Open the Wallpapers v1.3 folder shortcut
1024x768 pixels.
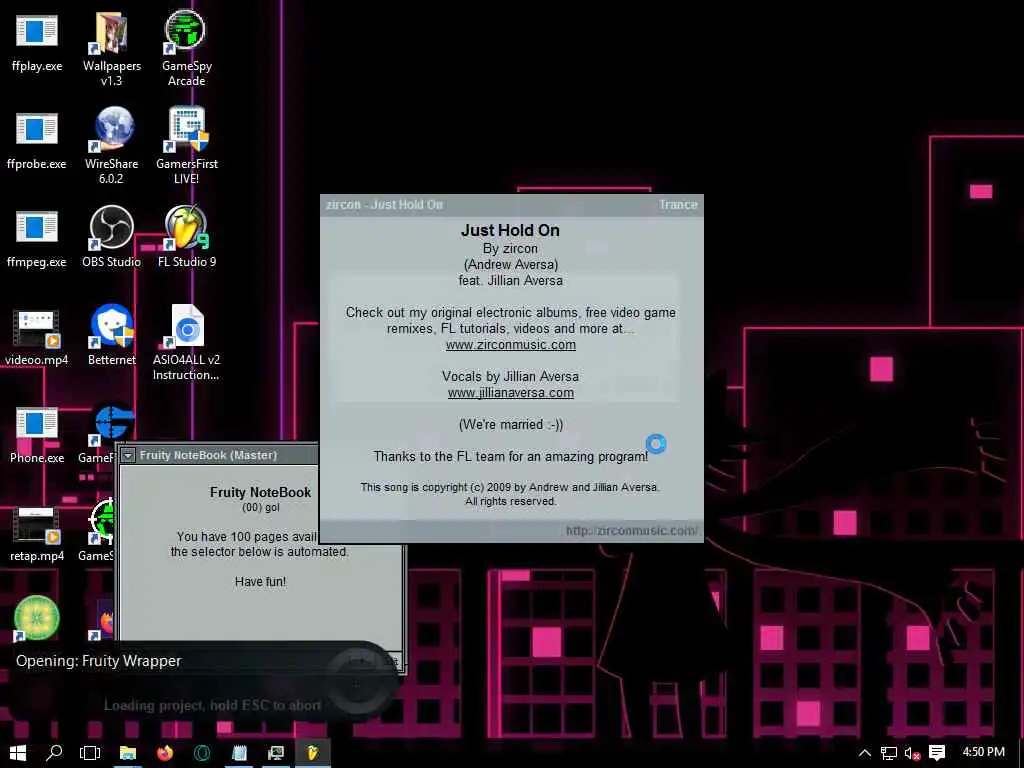pos(112,48)
